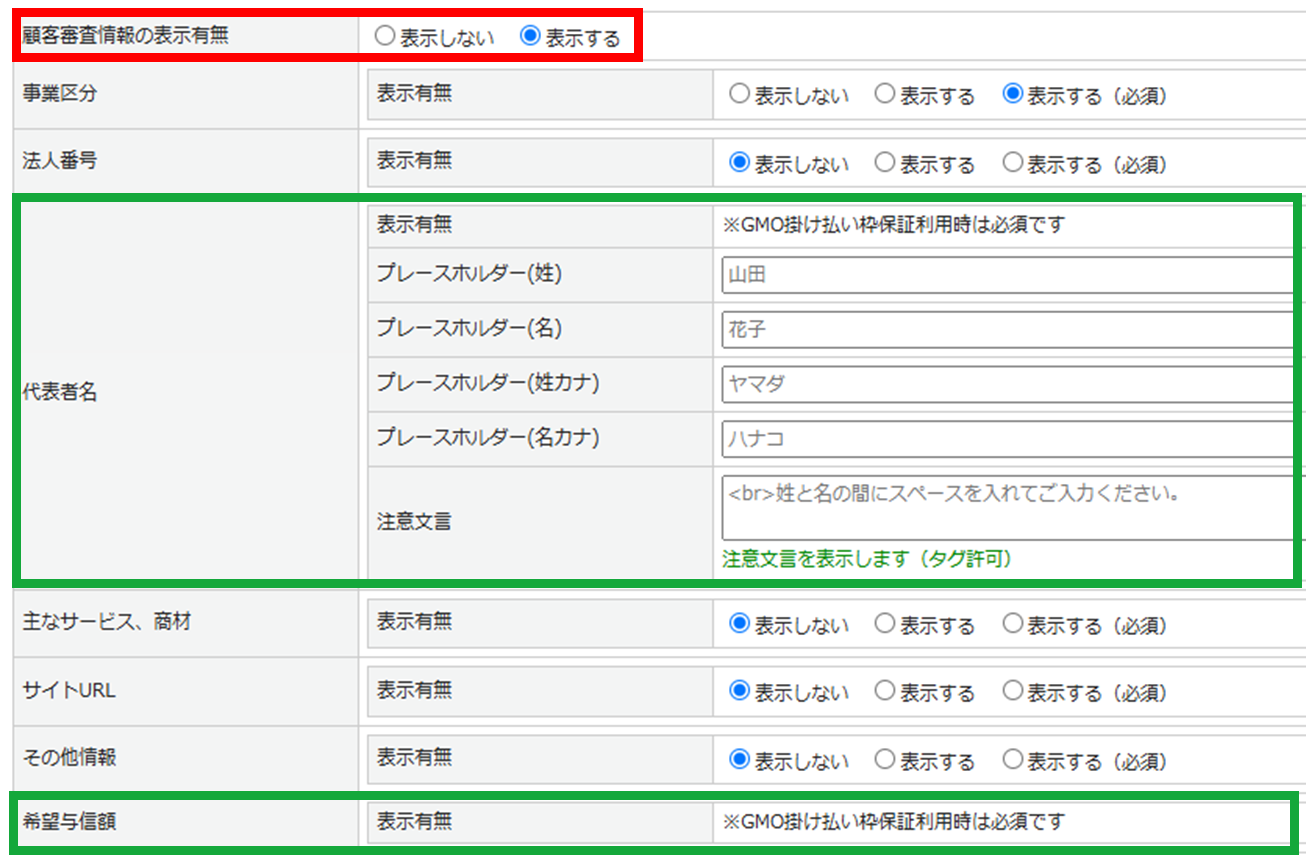Image resolution: width=1306 pixels, height=858 pixels.
Task: Click the ※GMO掛け払い枠保証 note in 代表者名 section
Action: tap(894, 225)
